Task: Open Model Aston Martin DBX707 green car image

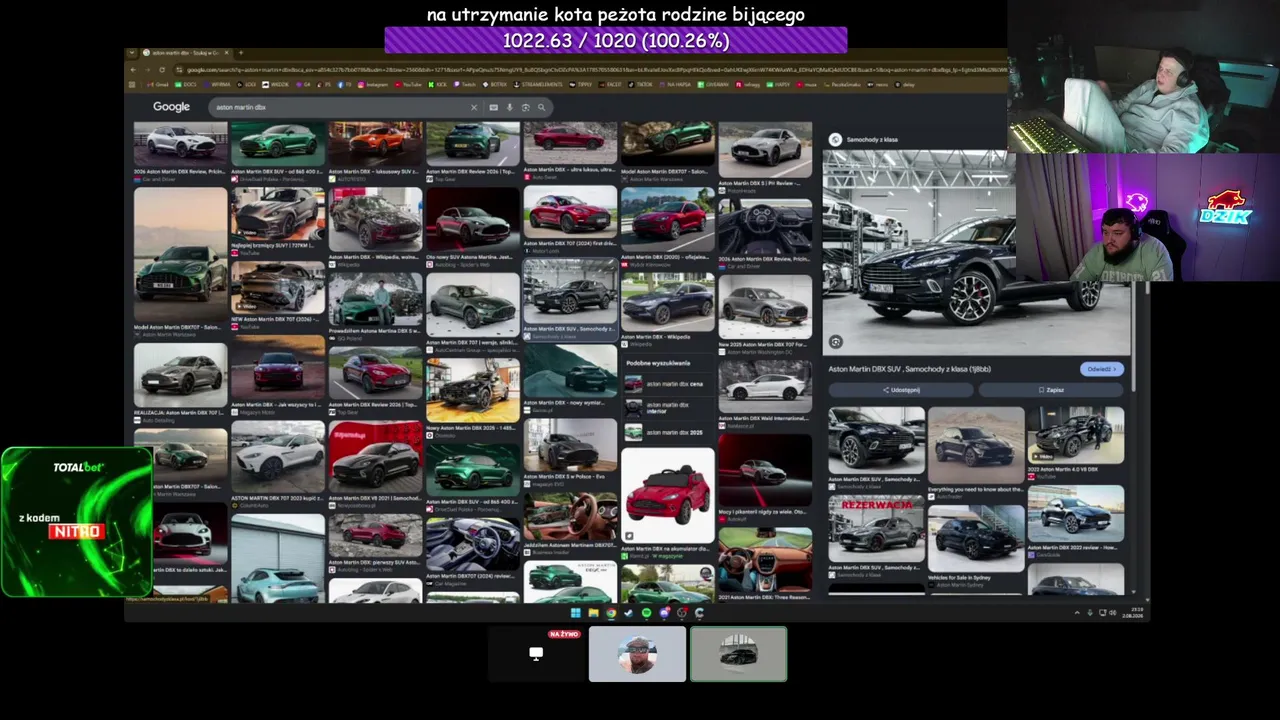Action: [x=180, y=255]
